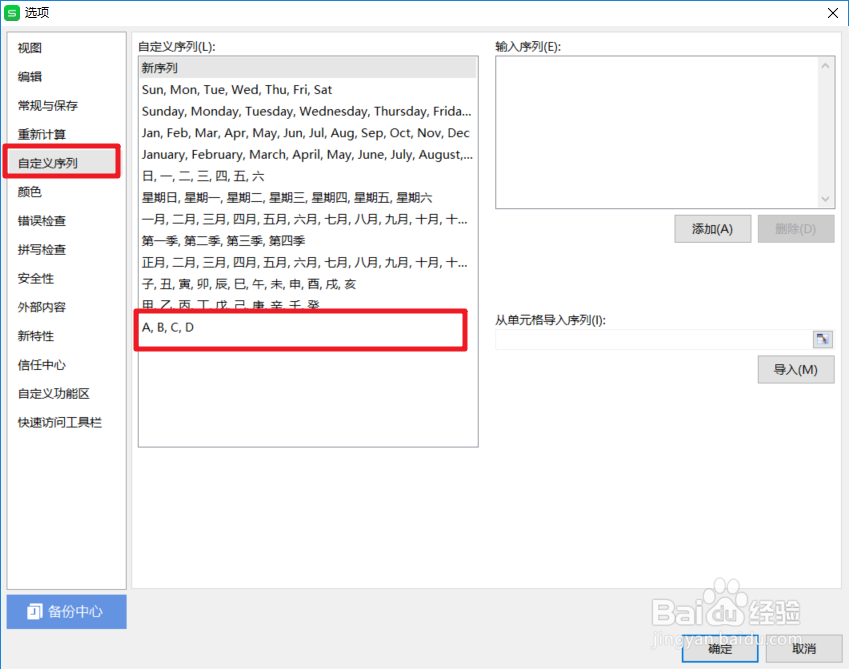Click the 导入(M) button
This screenshot has height=669, width=849.
tap(795, 370)
